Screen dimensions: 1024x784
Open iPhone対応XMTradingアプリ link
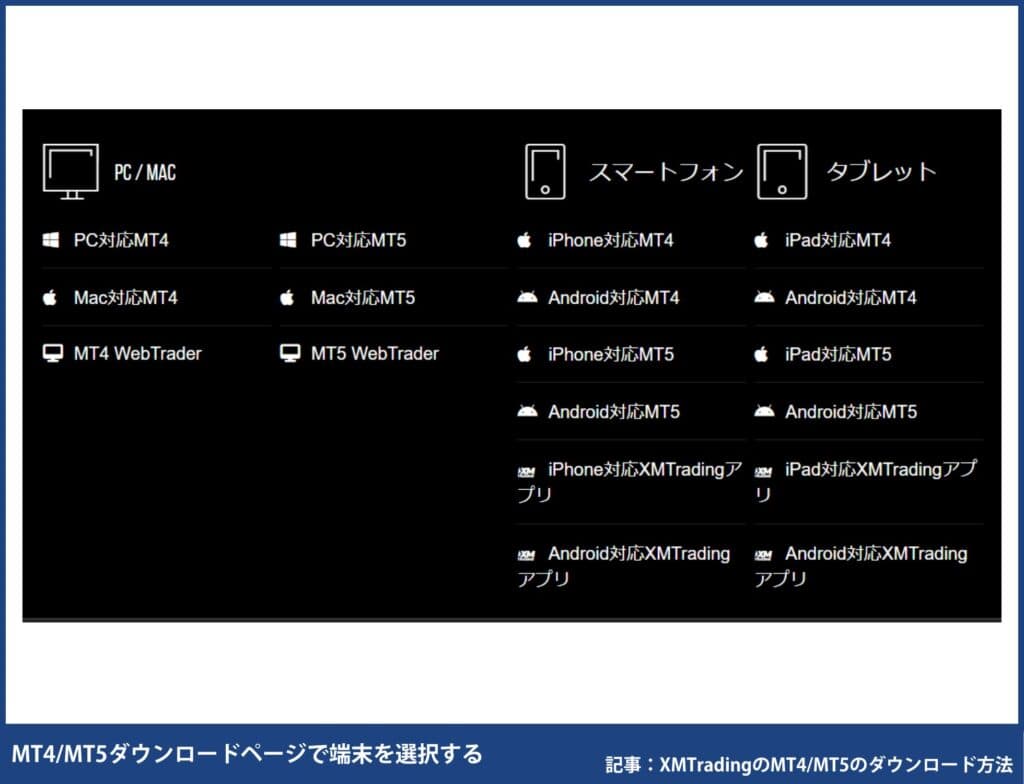pyautogui.click(x=630, y=482)
